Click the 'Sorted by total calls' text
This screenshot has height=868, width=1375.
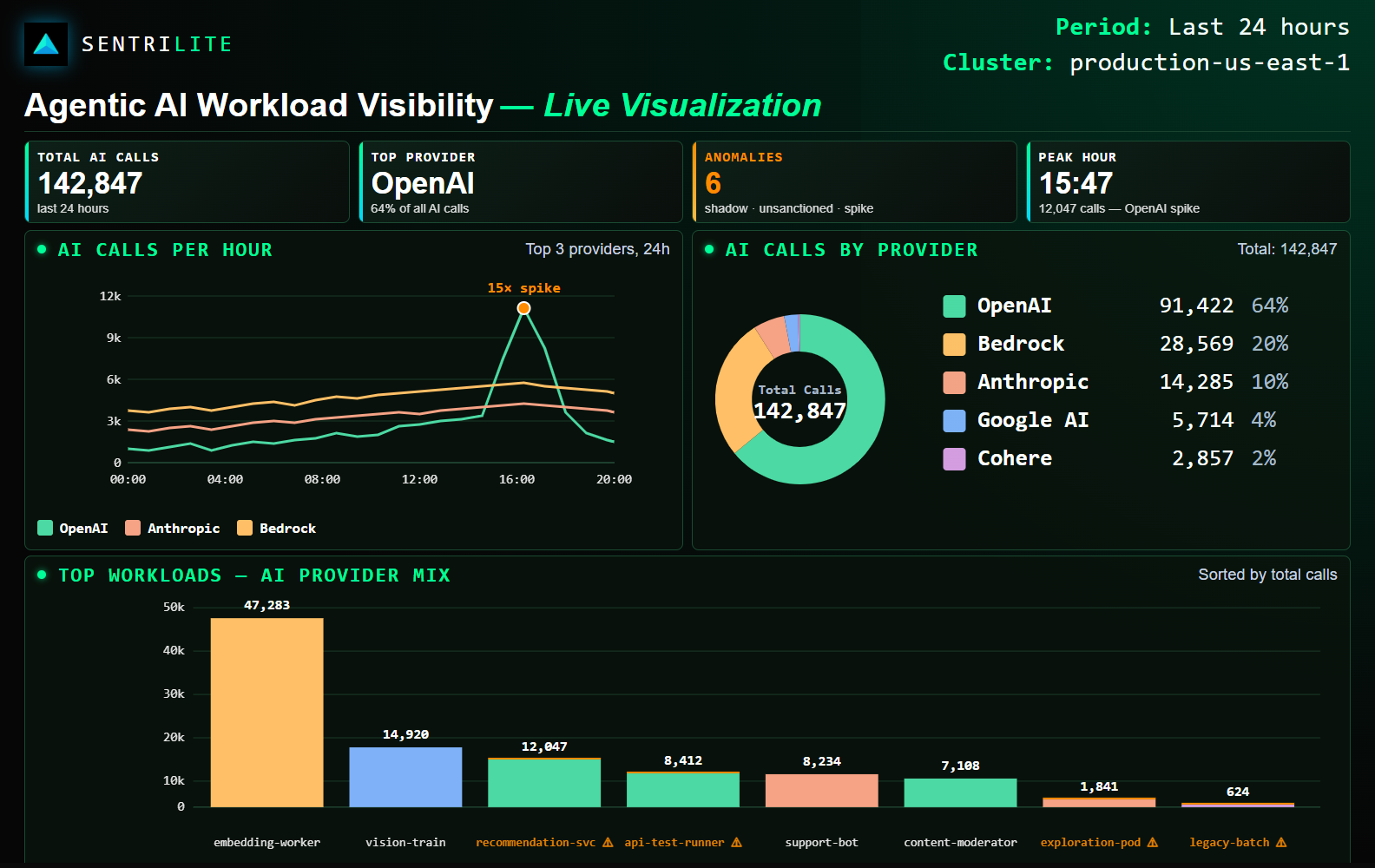tap(1267, 575)
